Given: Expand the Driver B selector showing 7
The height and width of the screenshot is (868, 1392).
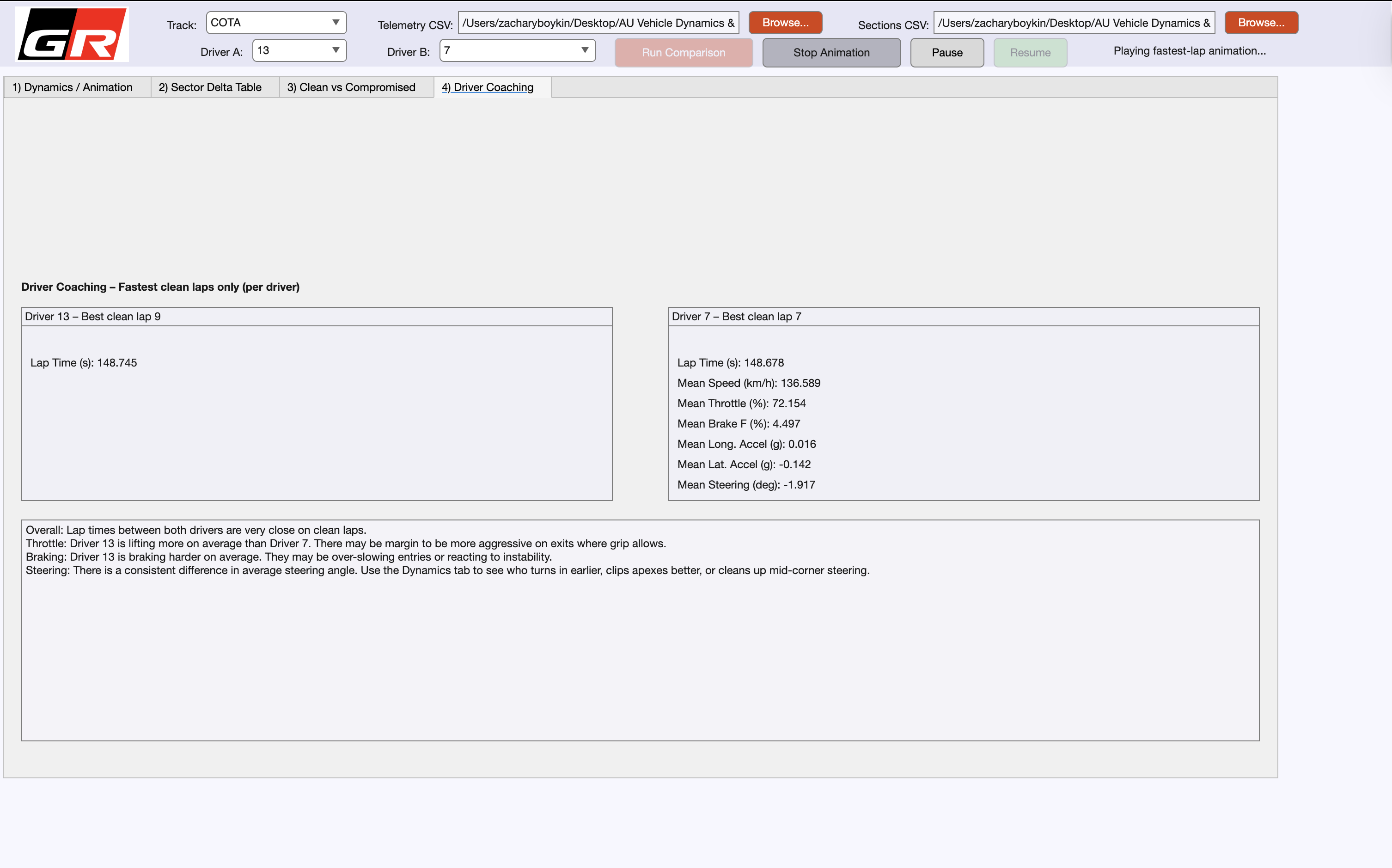Looking at the screenshot, I should (x=517, y=50).
